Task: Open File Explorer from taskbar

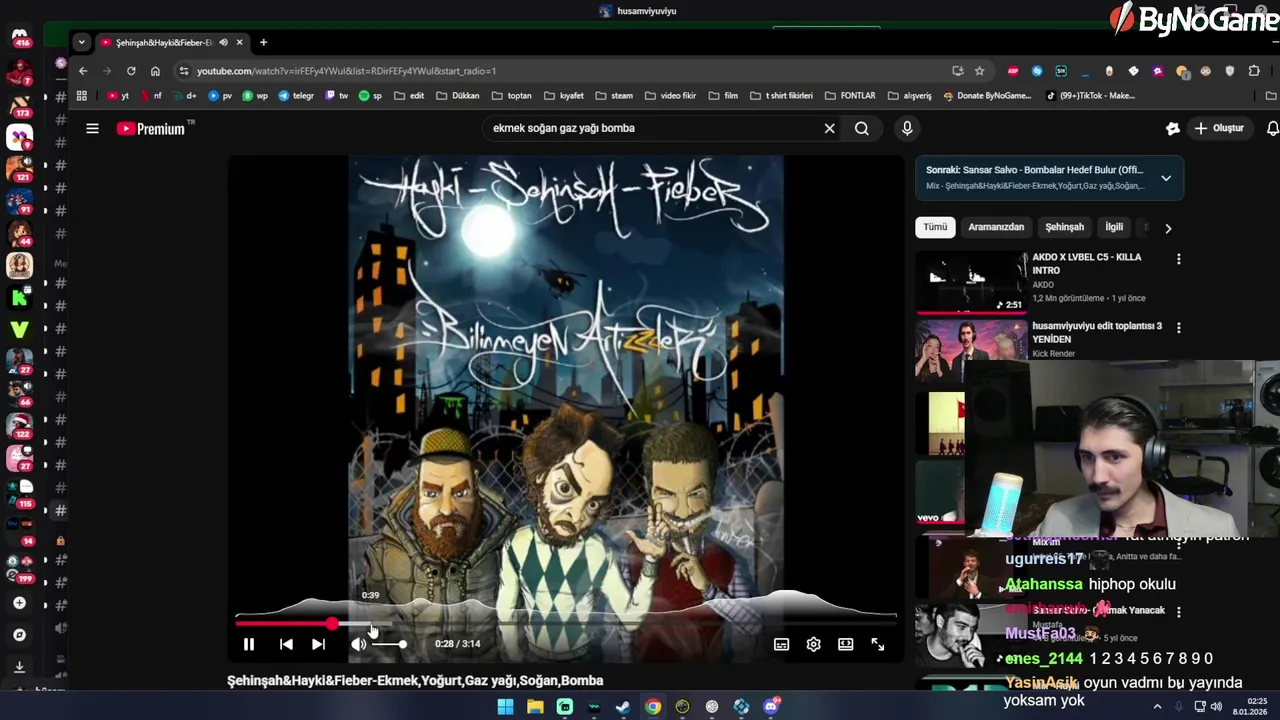Action: pos(535,707)
